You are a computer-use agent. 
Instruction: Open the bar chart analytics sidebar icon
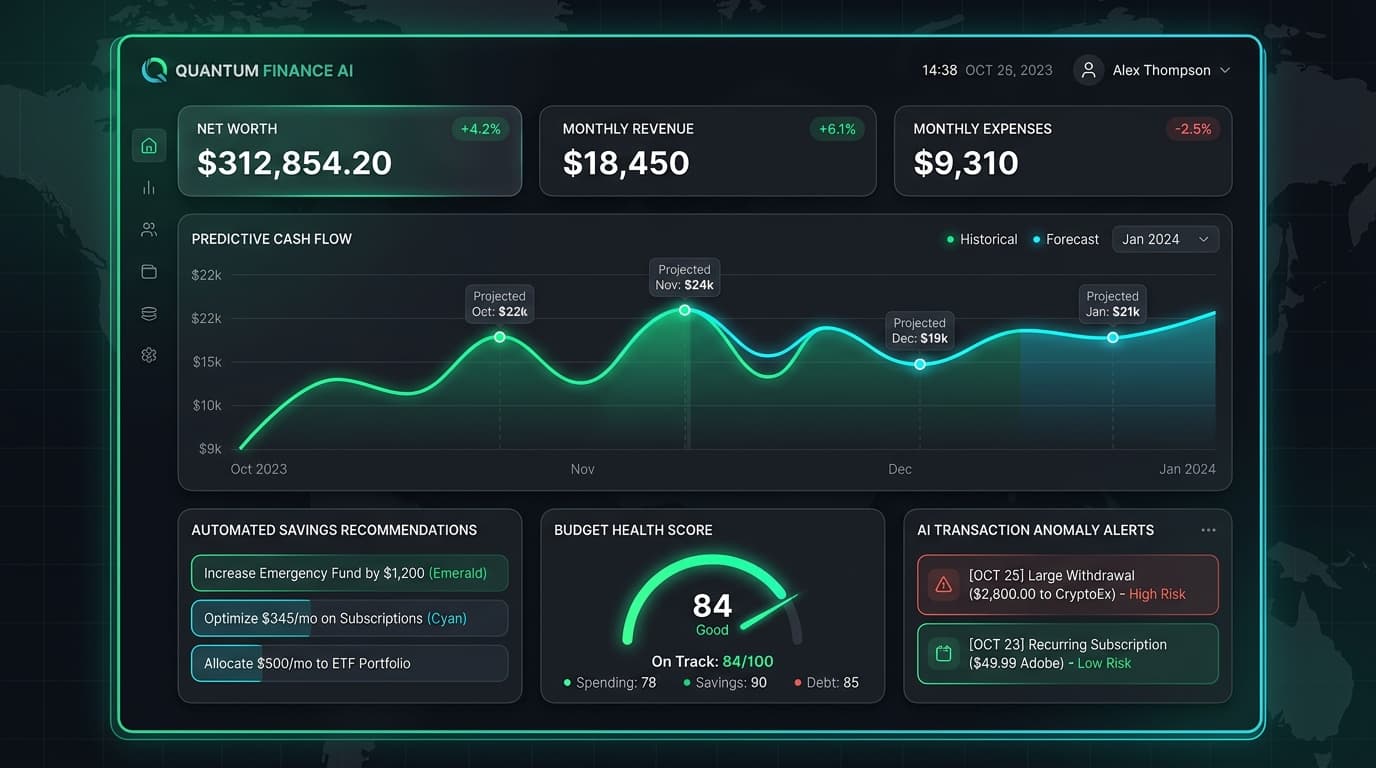pos(149,188)
